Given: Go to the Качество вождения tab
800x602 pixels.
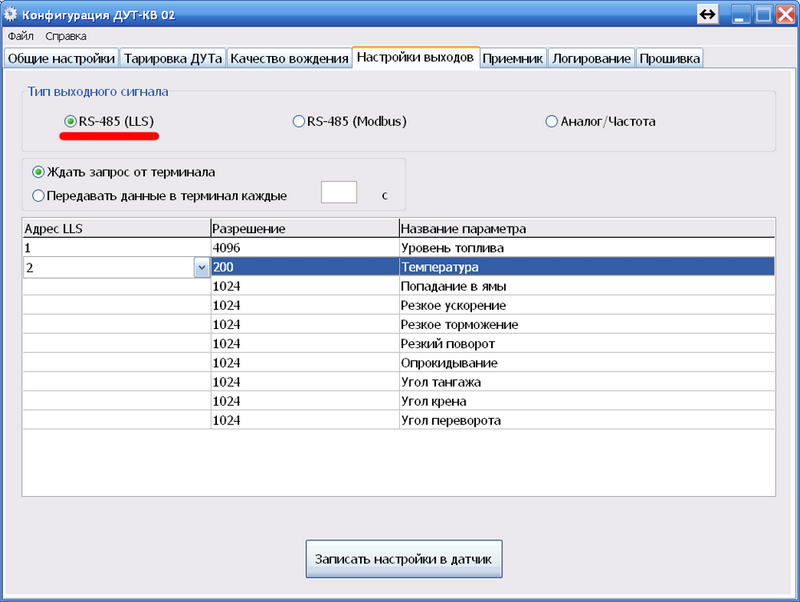Looking at the screenshot, I should [x=289, y=58].
